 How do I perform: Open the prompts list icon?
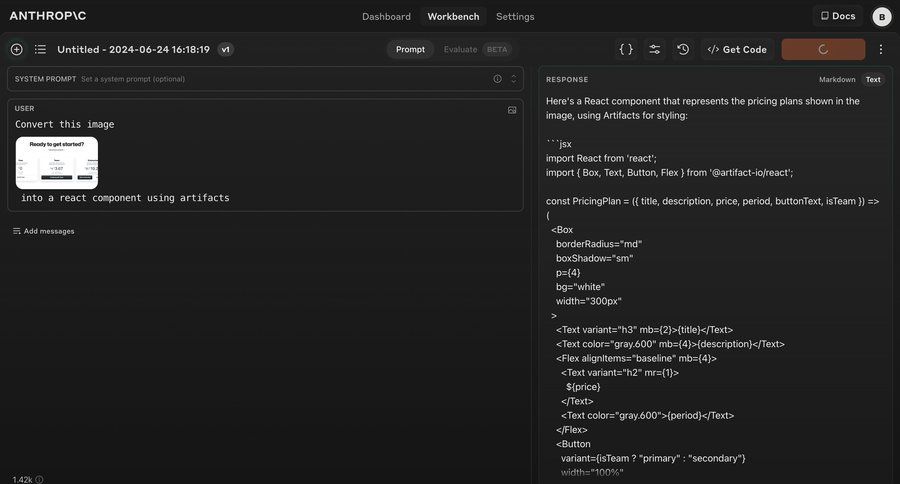40,49
